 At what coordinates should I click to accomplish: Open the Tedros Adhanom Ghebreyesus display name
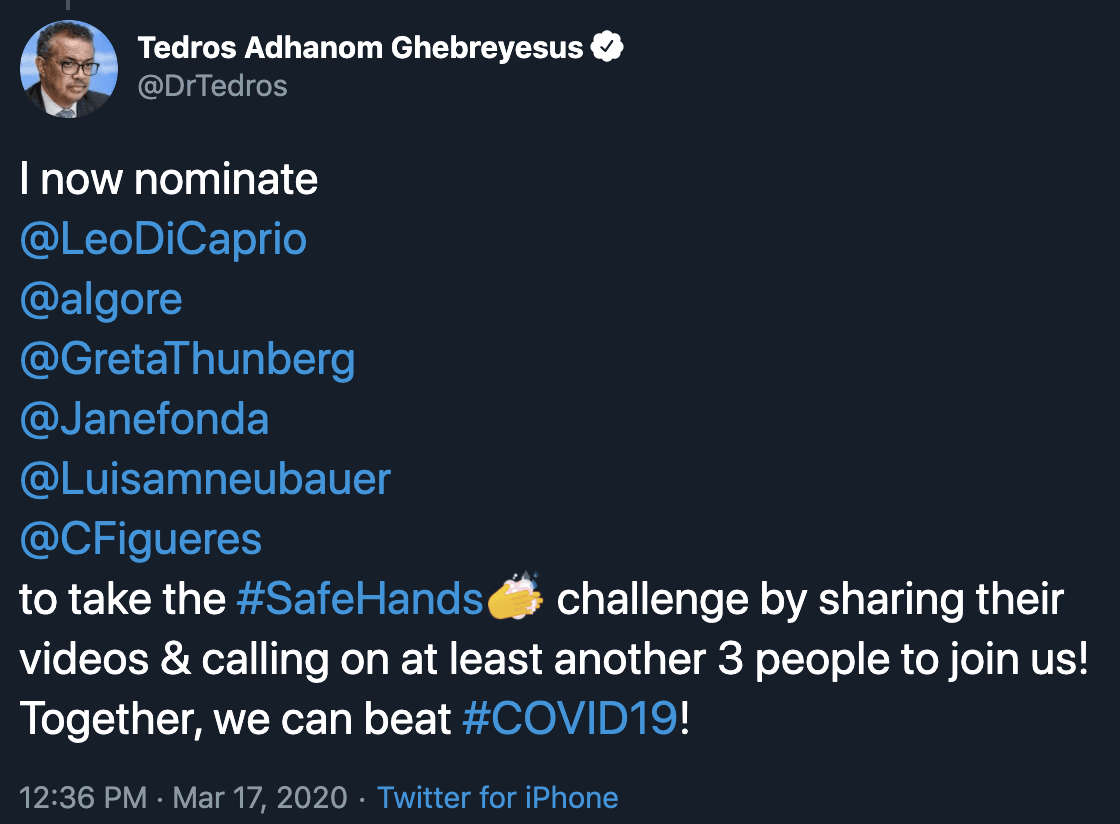[x=360, y=47]
